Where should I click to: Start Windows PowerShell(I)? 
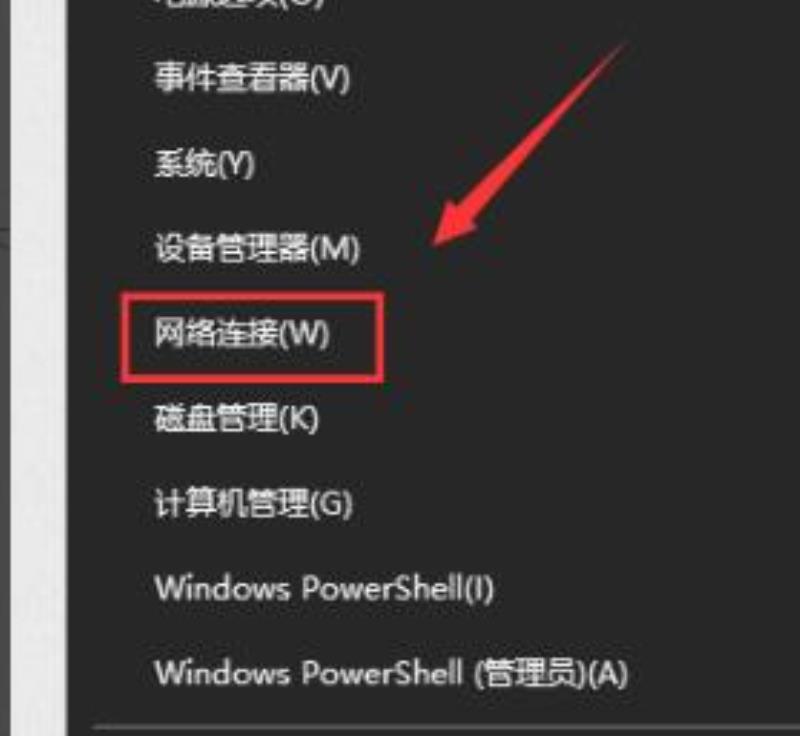[324, 588]
